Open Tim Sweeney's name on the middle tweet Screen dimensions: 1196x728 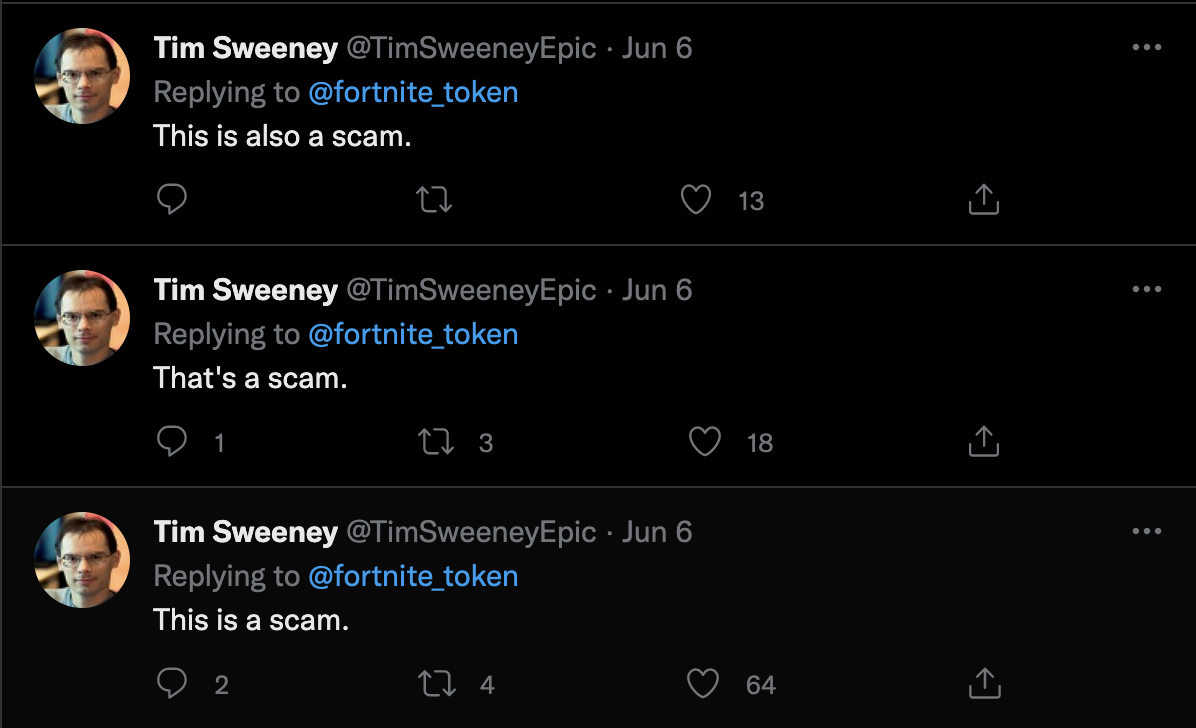[x=245, y=290]
